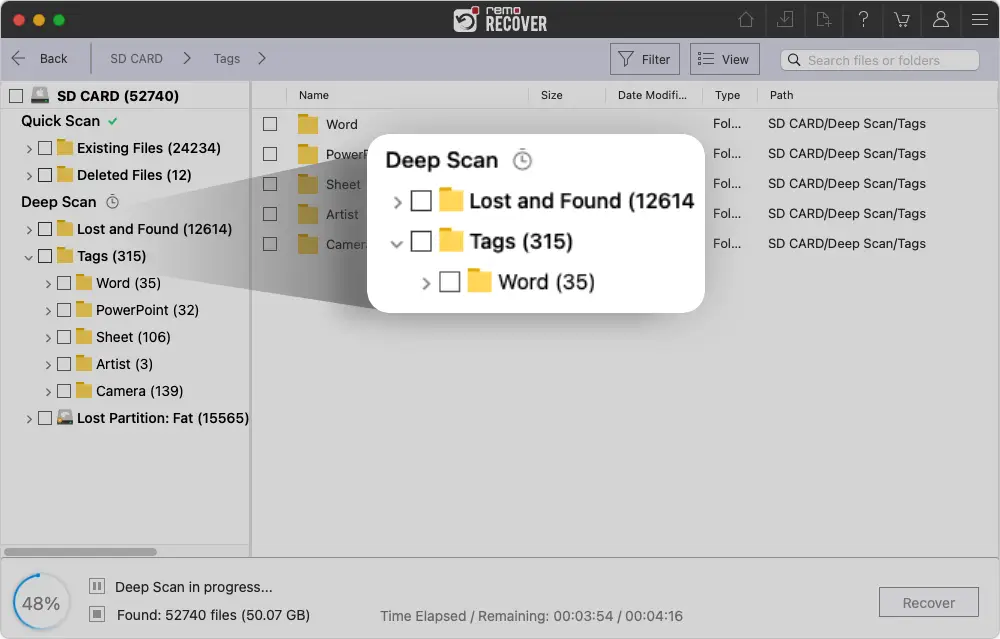The width and height of the screenshot is (1000, 639).
Task: Select SD CARD in the breadcrumb path
Action: [136, 58]
